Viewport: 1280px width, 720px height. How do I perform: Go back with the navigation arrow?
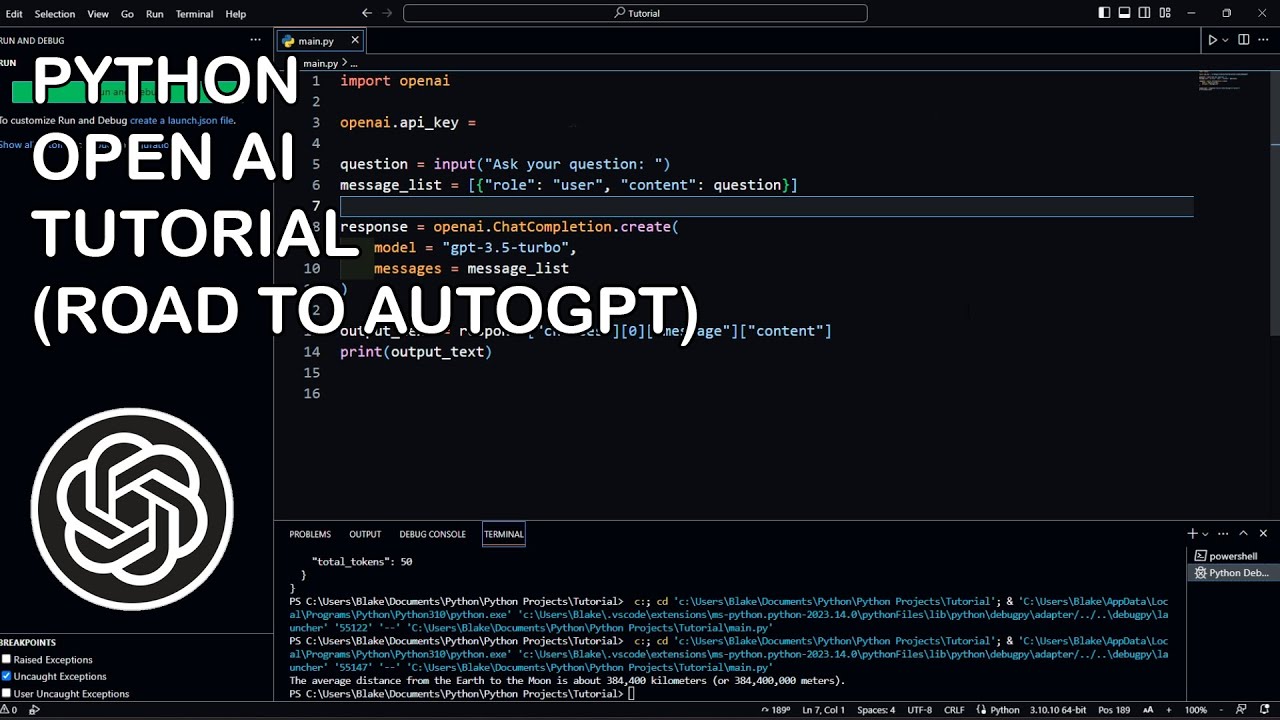[x=367, y=13]
